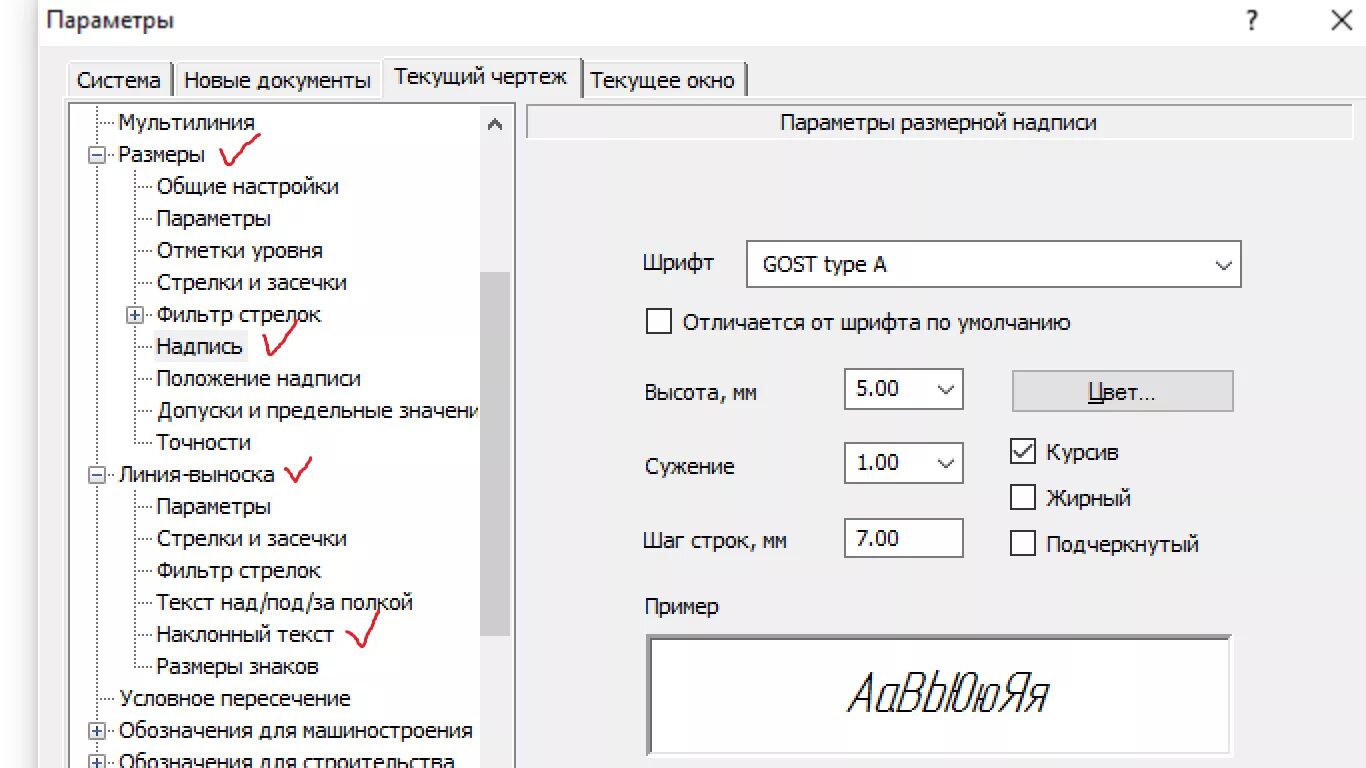Select the Текущий чертеж tab
This screenshot has height=768, width=1366.
(x=481, y=76)
